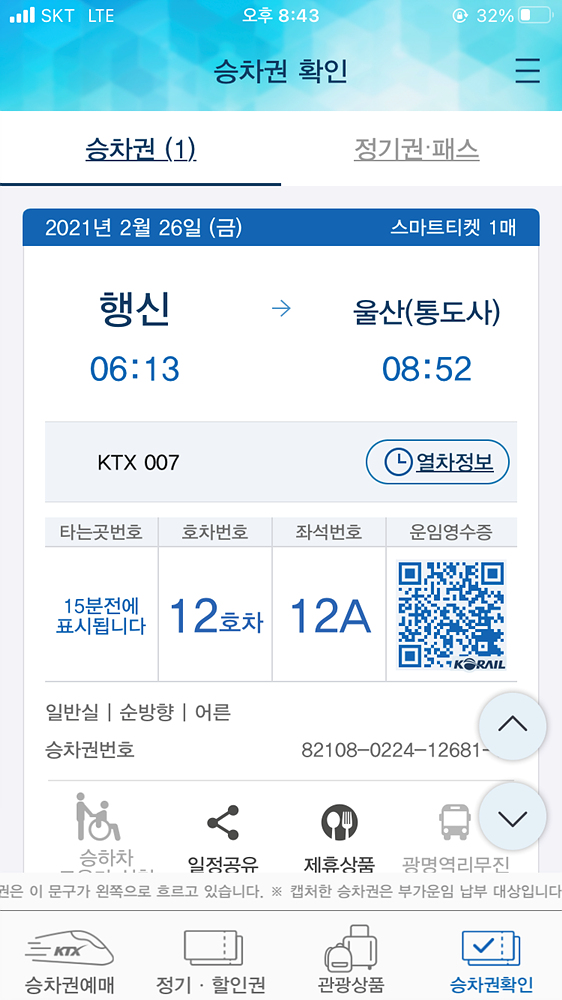Open the hamburger menu icon

(x=528, y=71)
